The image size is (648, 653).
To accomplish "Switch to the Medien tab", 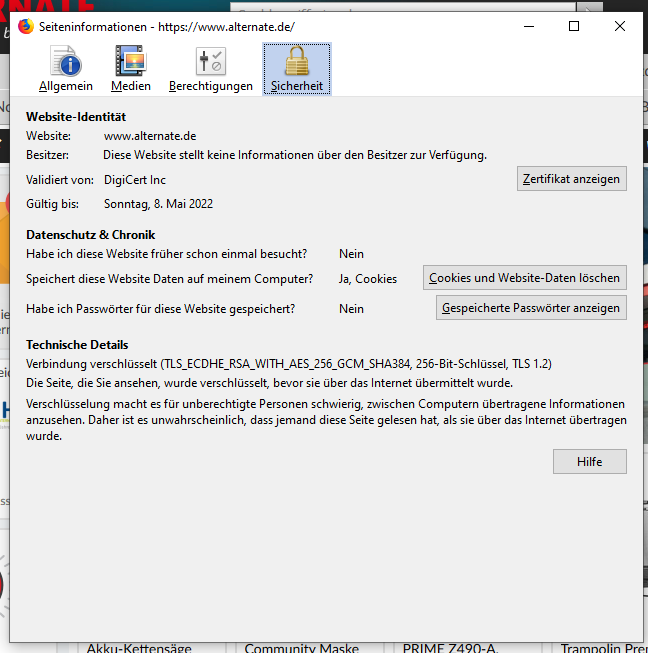I will pyautogui.click(x=131, y=69).
